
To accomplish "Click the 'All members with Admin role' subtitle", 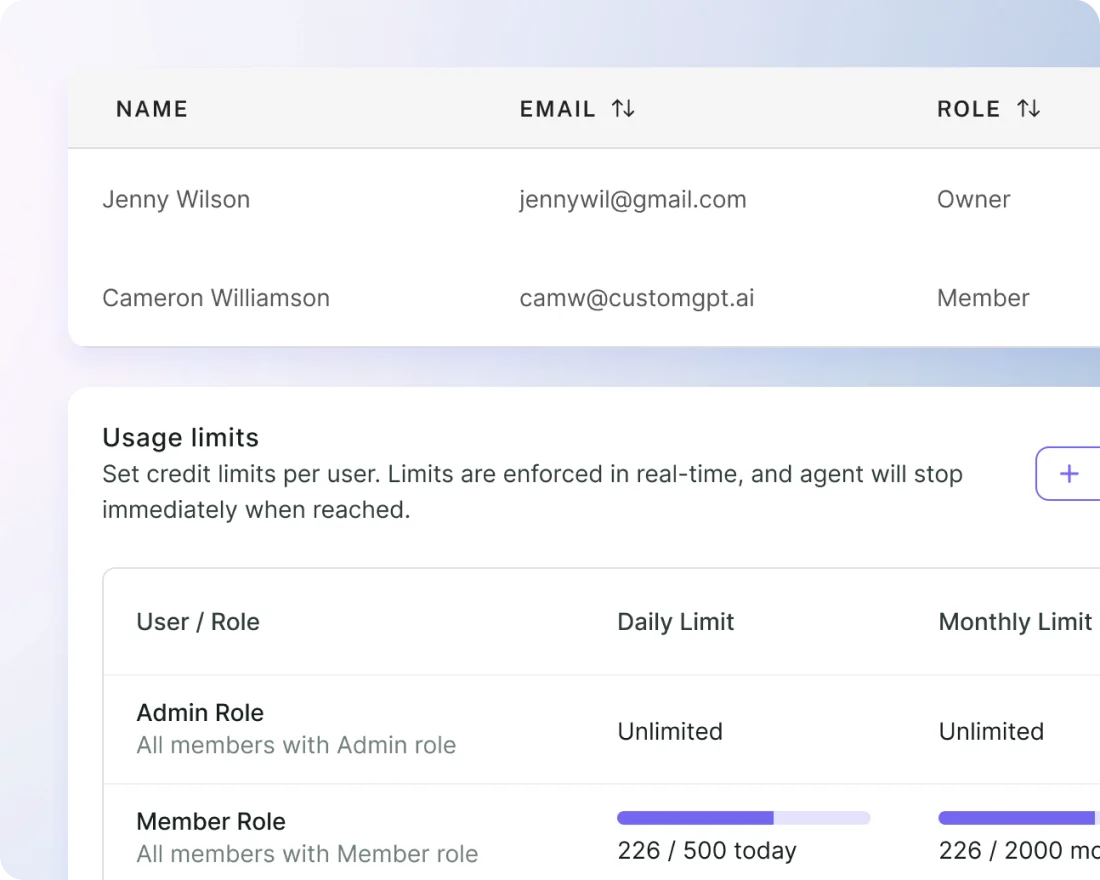I will 296,745.
